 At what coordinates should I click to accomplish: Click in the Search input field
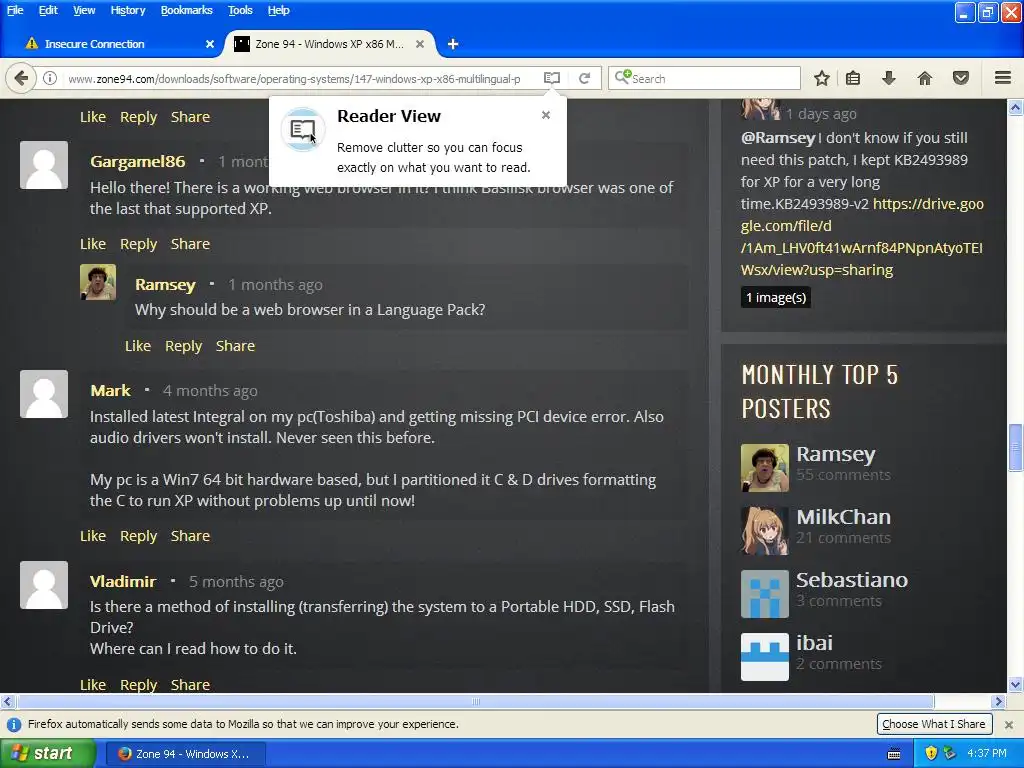click(704, 78)
